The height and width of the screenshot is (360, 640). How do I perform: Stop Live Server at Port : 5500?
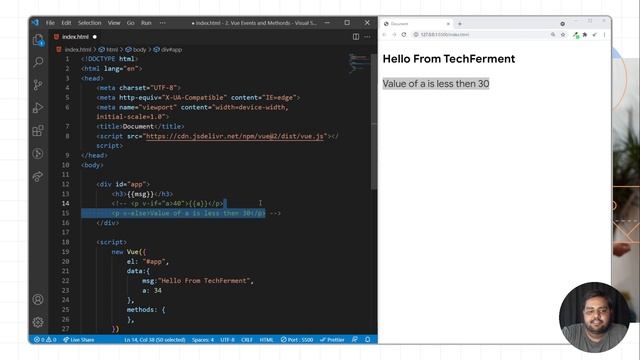[x=297, y=340]
